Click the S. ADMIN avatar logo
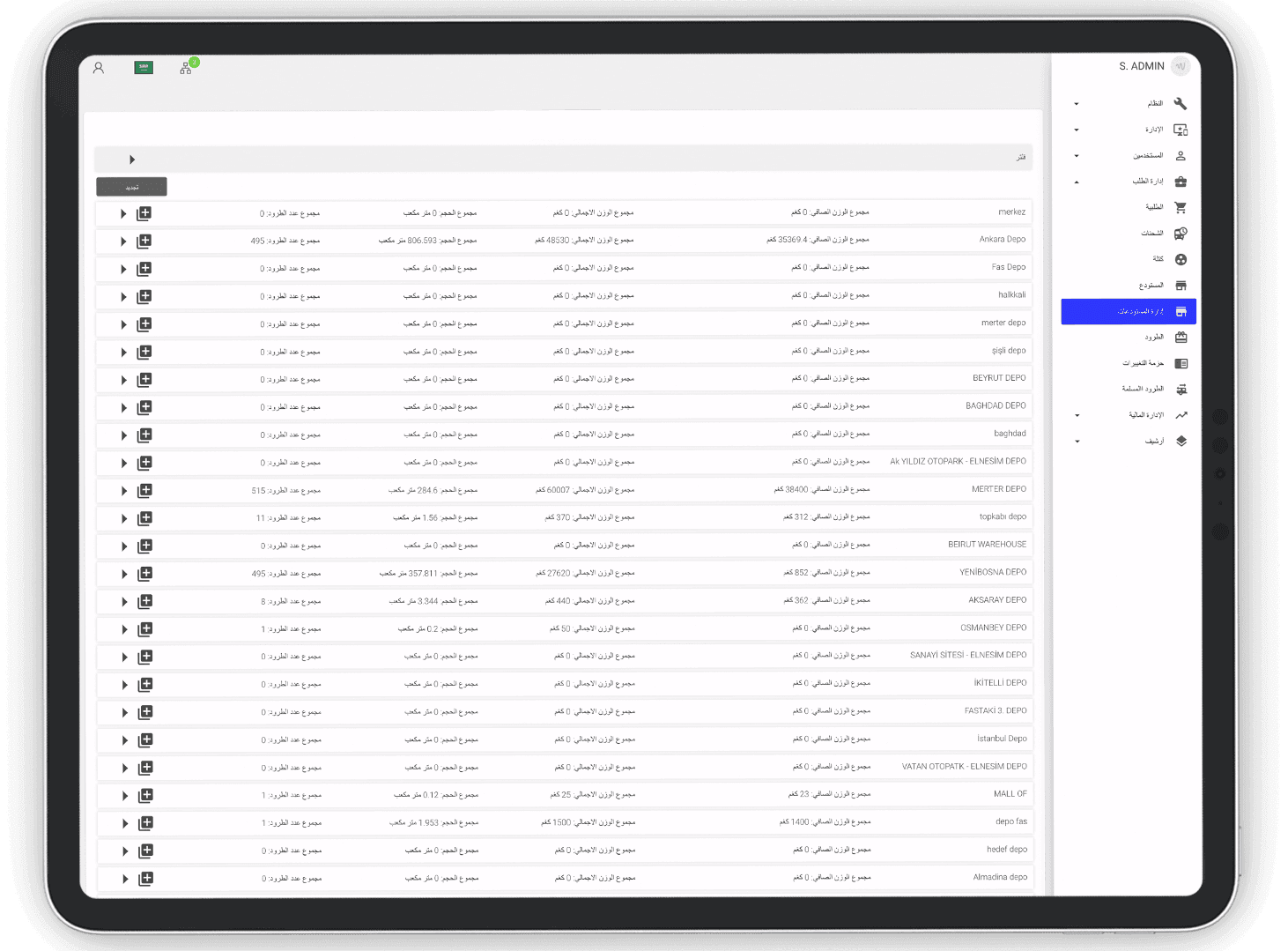This screenshot has height=951, width=1288. pos(1181,66)
